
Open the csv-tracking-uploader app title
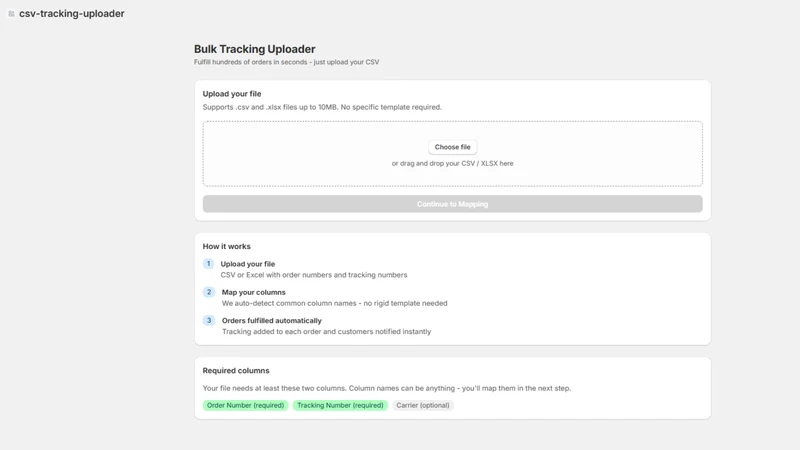coord(71,14)
